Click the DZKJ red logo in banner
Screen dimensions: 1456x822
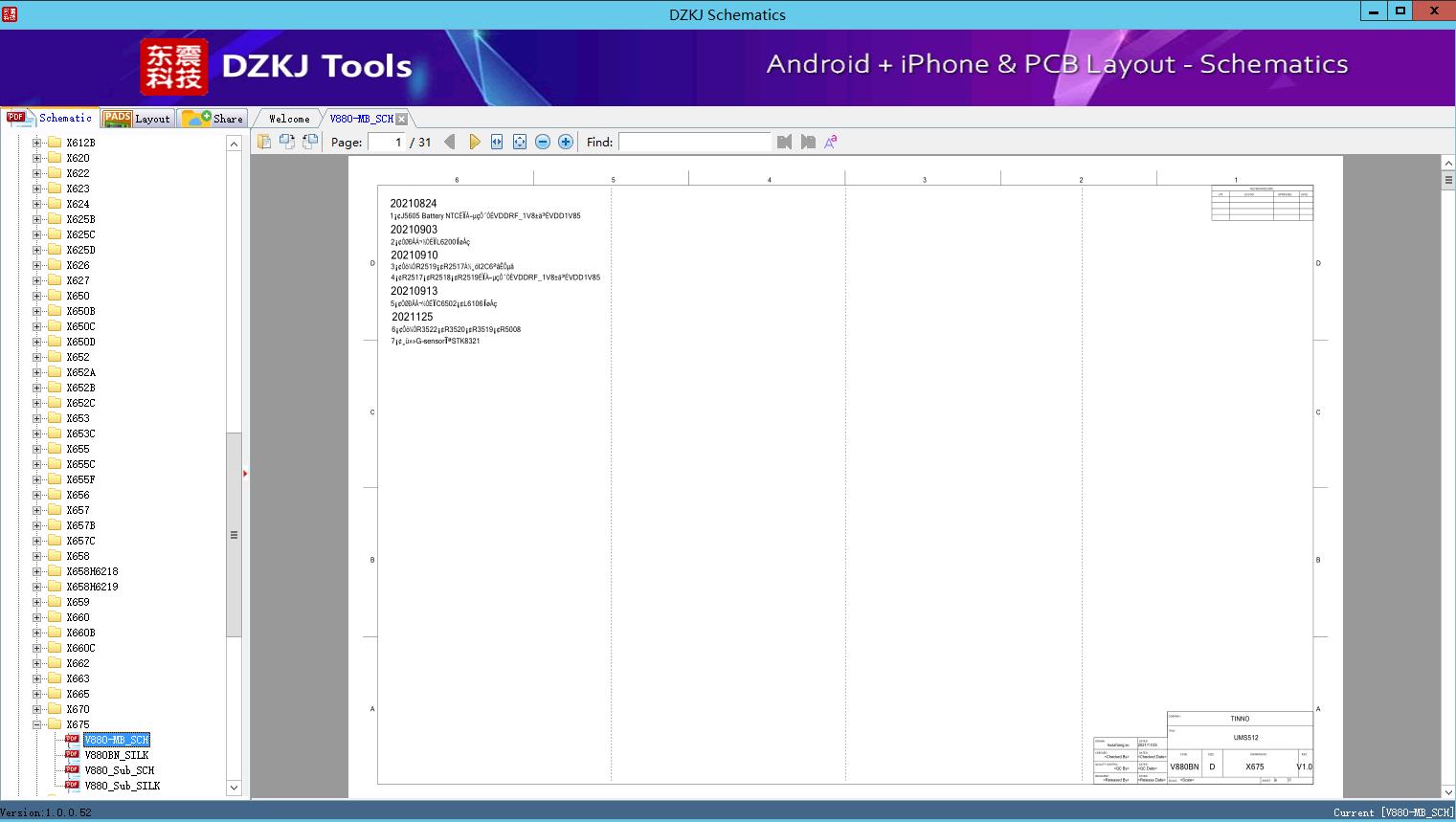point(173,67)
